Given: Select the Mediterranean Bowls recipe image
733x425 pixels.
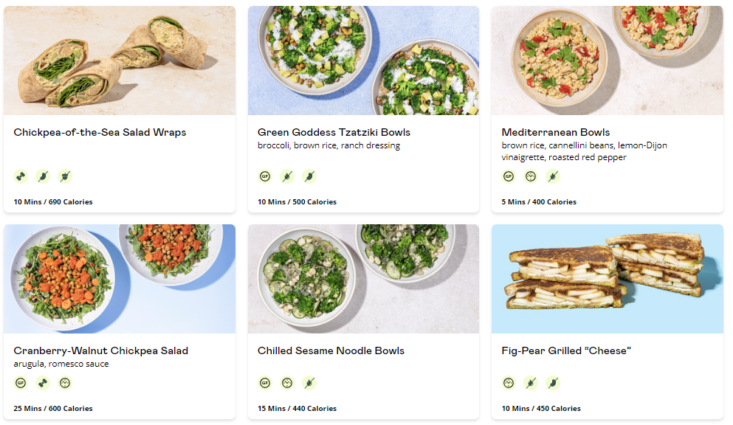Looking at the screenshot, I should 607,60.
